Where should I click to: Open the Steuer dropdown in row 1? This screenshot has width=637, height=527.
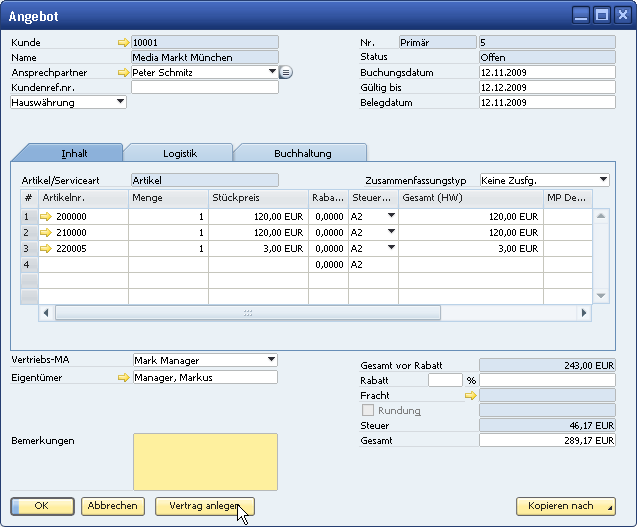tap(391, 217)
